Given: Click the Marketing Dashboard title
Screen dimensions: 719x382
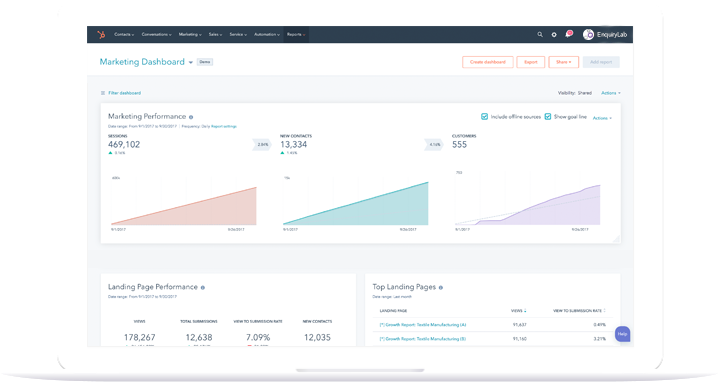Looking at the screenshot, I should [x=142, y=62].
